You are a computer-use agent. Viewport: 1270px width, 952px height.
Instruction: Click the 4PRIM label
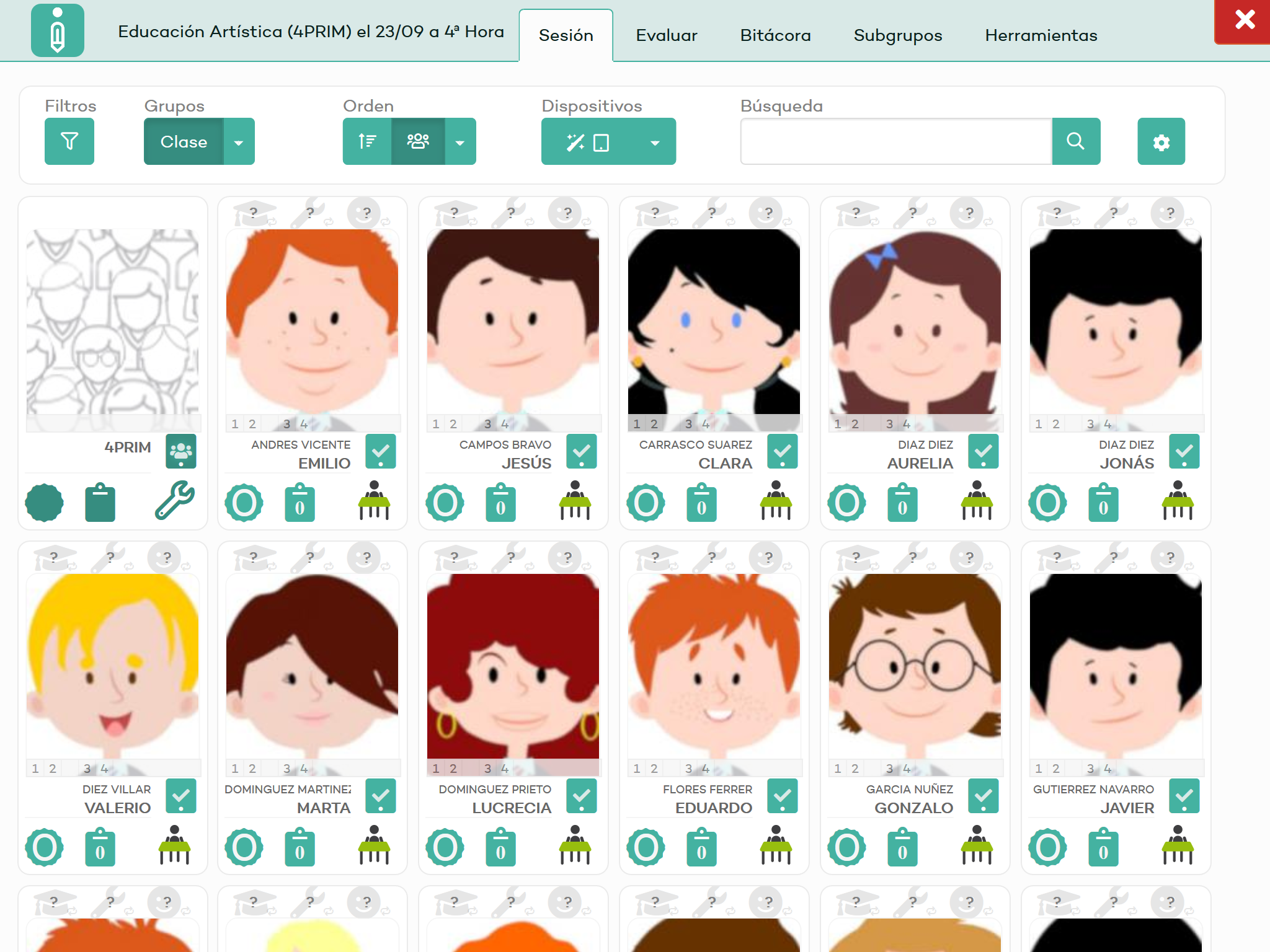tap(128, 447)
